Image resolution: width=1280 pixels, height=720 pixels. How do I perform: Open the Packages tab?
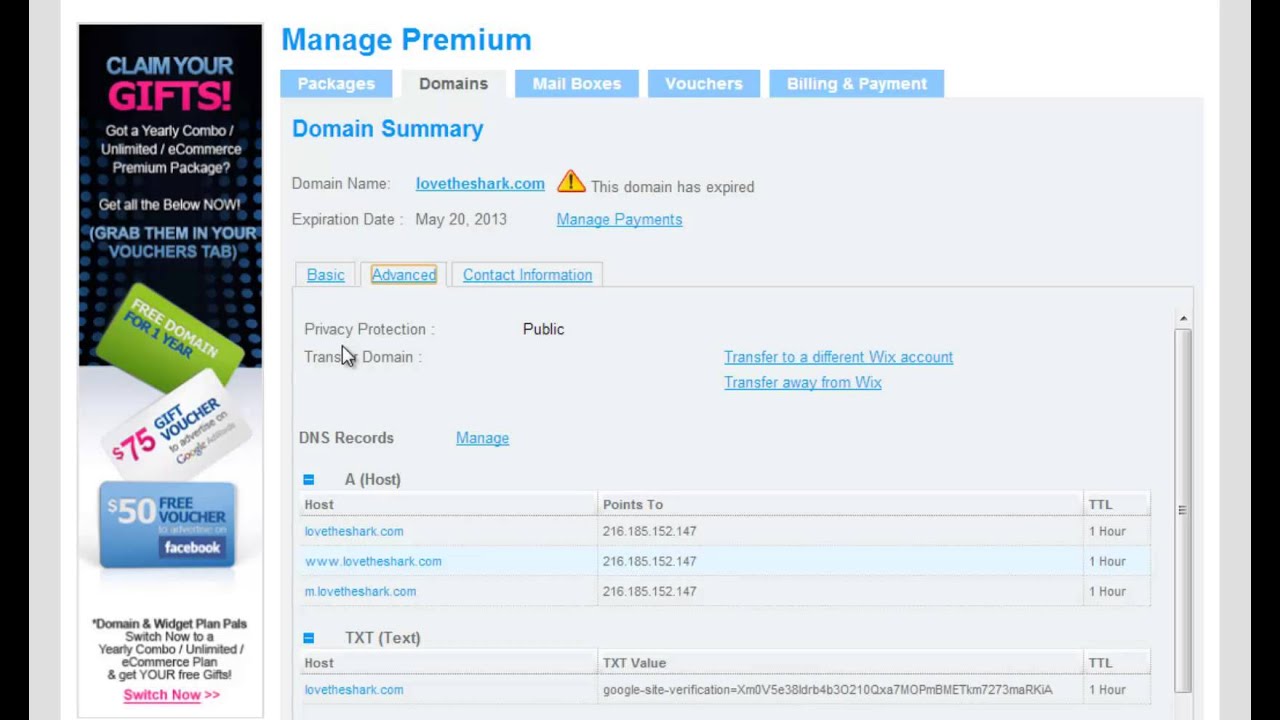(336, 84)
